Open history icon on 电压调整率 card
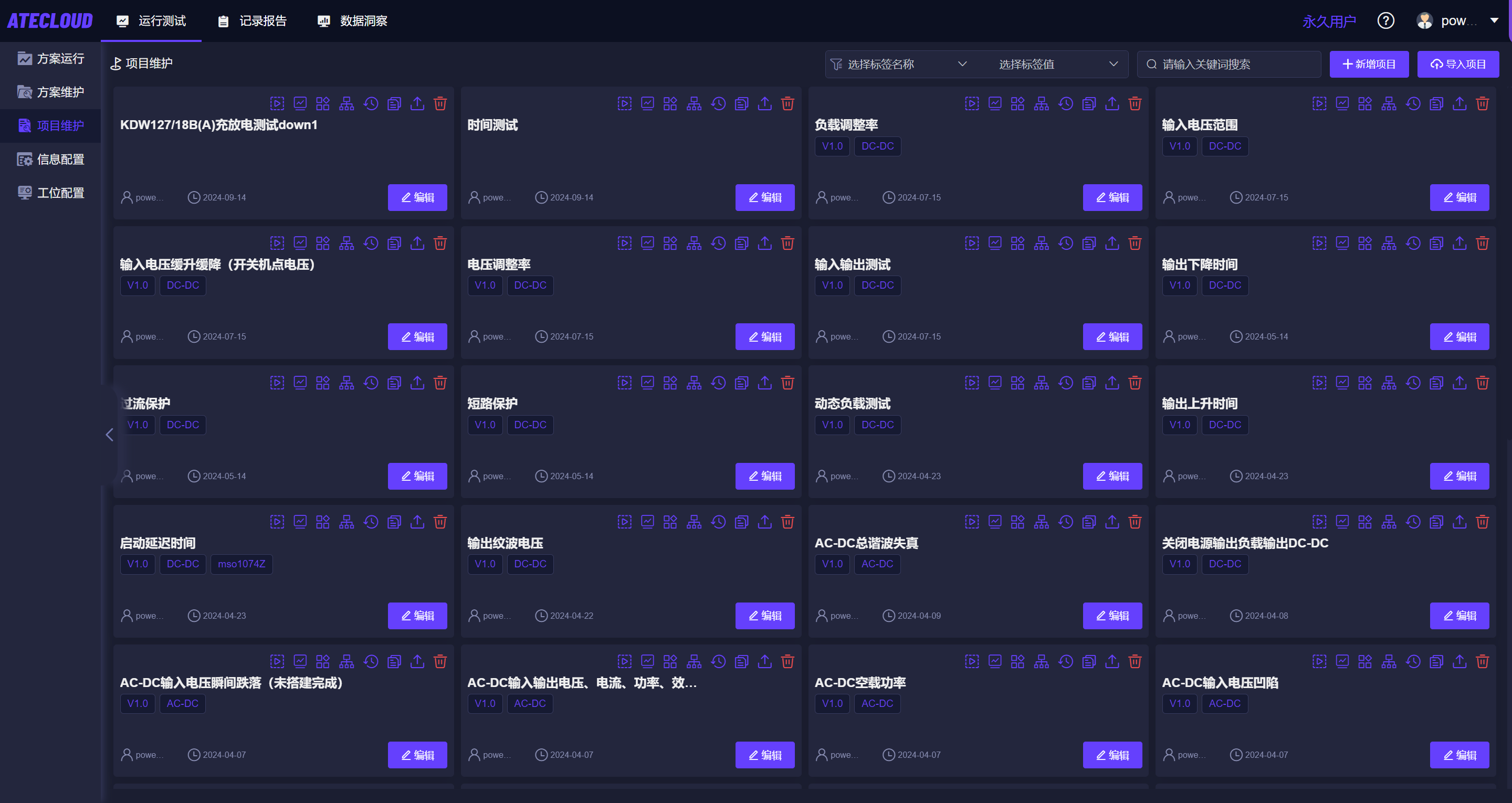Screen dimensions: 1512x803 point(718,243)
